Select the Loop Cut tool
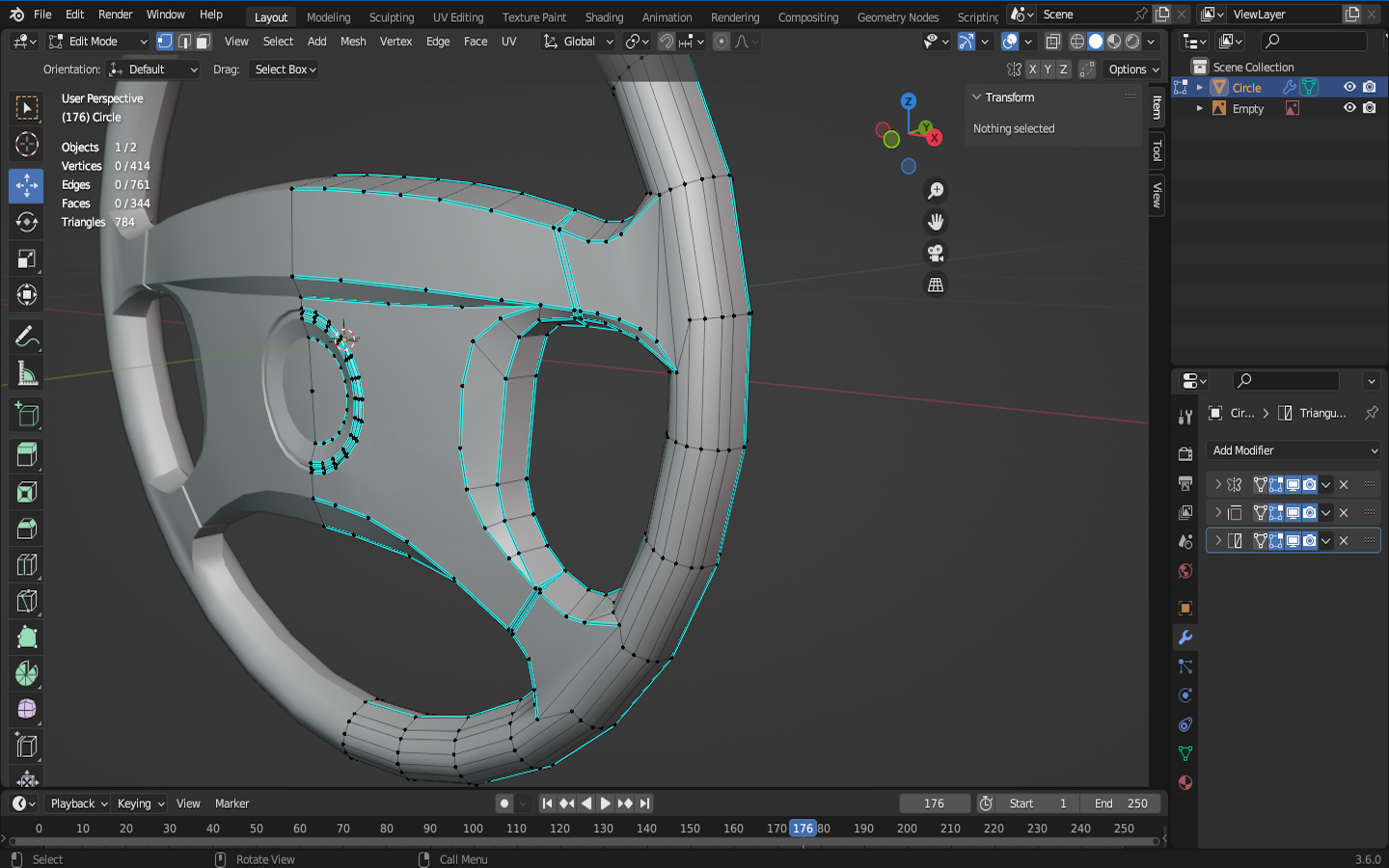Image resolution: width=1389 pixels, height=868 pixels. [x=26, y=565]
